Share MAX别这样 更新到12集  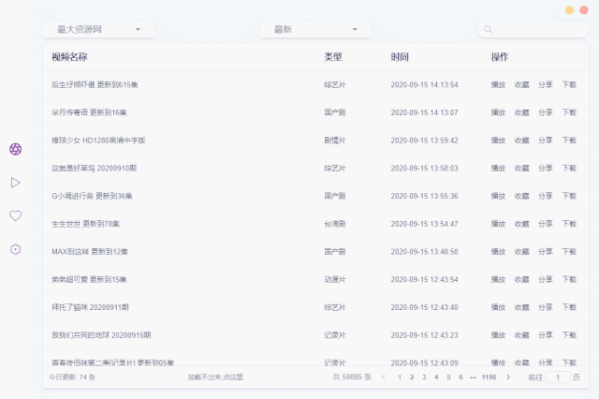(x=546, y=251)
